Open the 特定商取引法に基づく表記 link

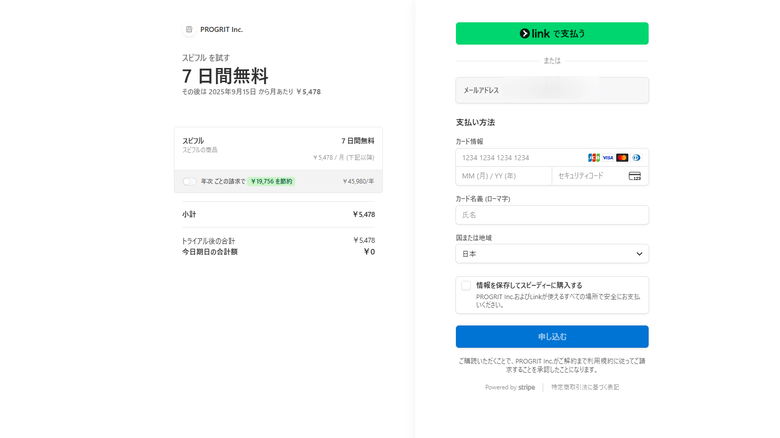tap(585, 387)
